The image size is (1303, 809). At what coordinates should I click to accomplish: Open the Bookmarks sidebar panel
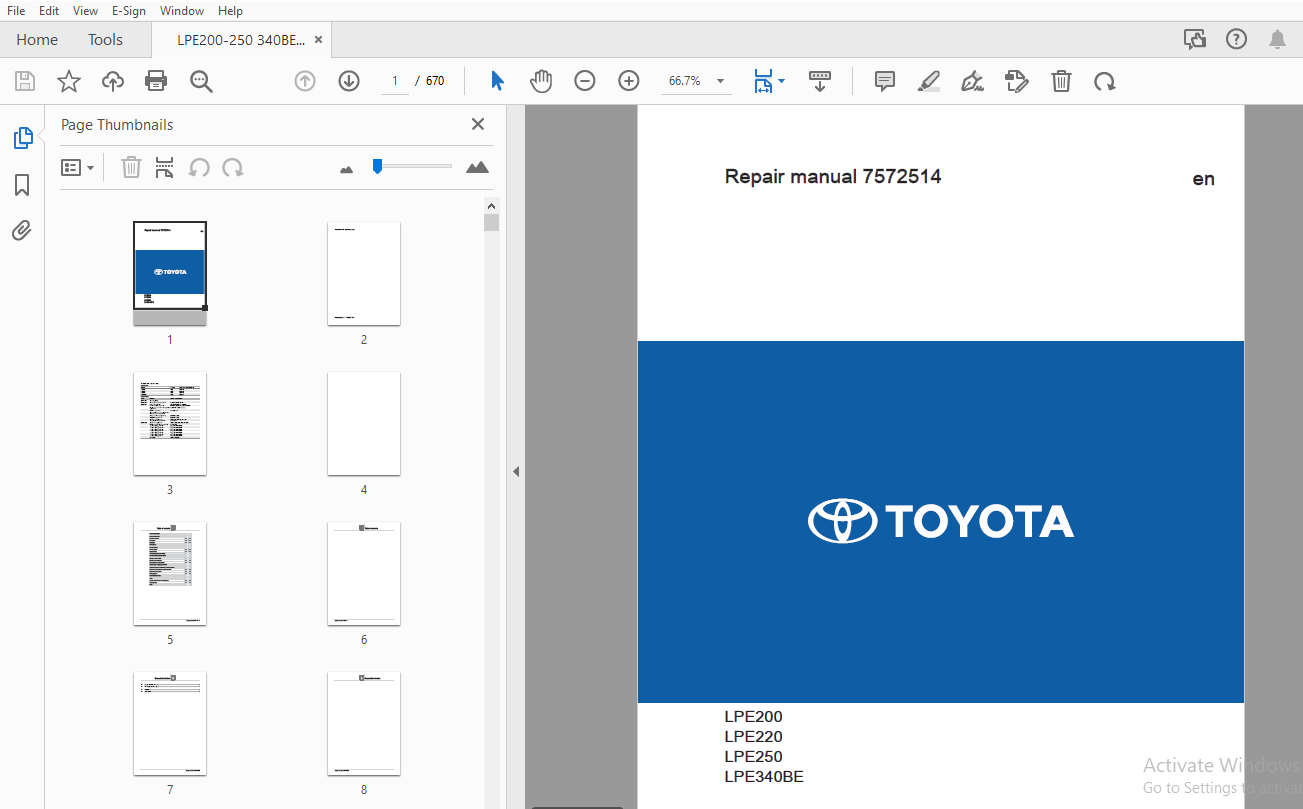22,185
